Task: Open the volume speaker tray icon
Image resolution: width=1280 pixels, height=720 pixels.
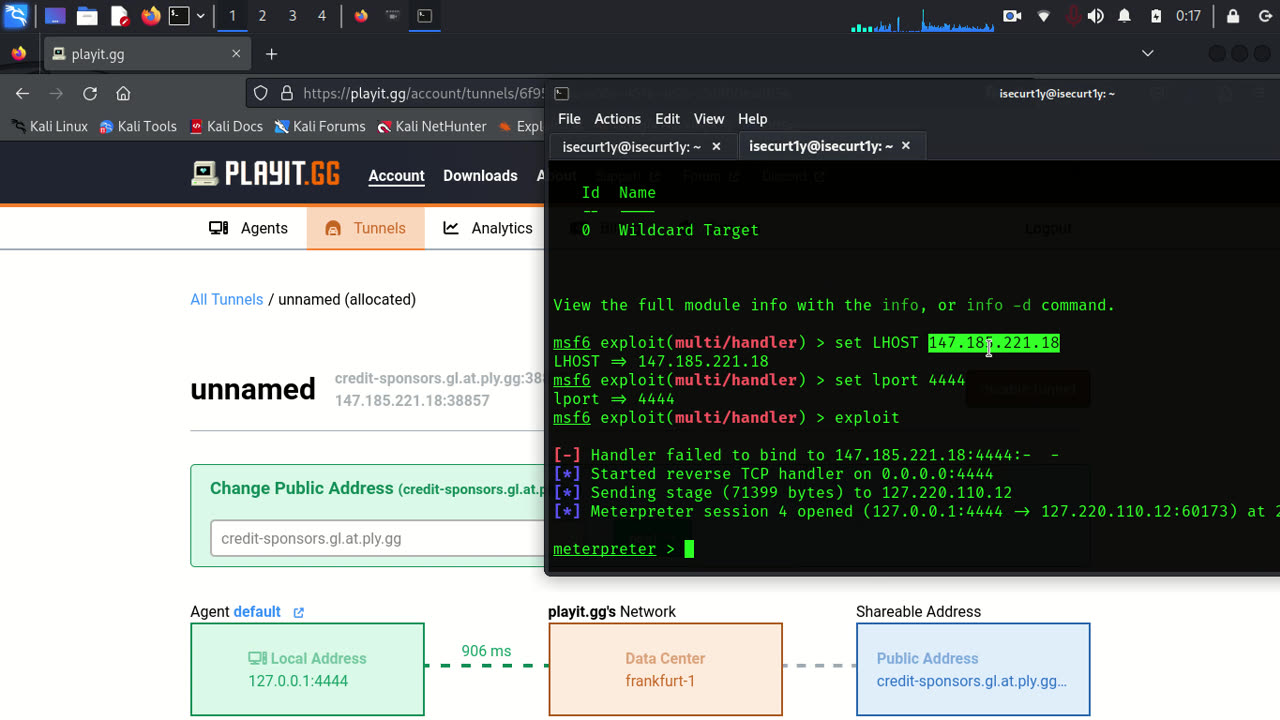Action: (x=1096, y=16)
